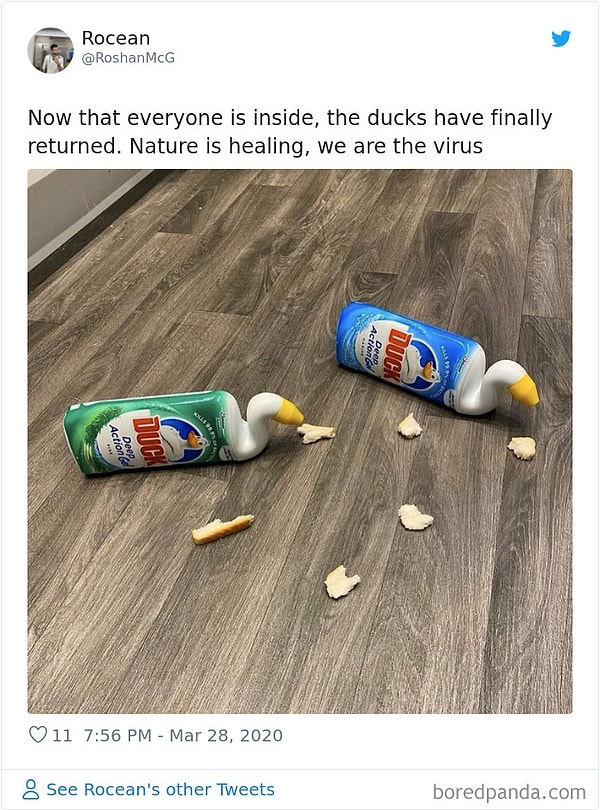Visit the @RoshanMcG handle link
This screenshot has width=600, height=810.
coord(128,58)
